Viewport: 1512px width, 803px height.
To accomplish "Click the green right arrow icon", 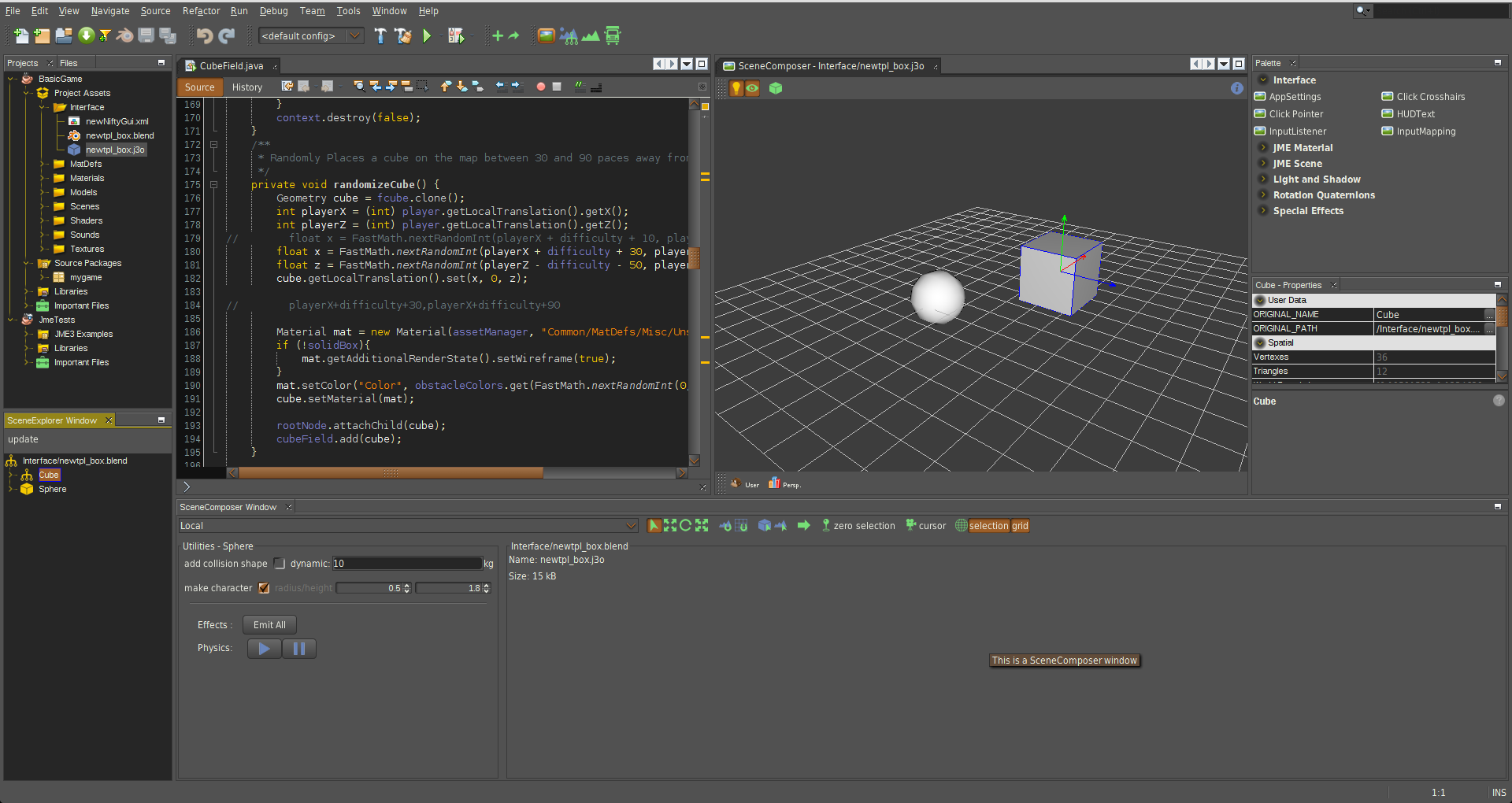I will coord(803,525).
